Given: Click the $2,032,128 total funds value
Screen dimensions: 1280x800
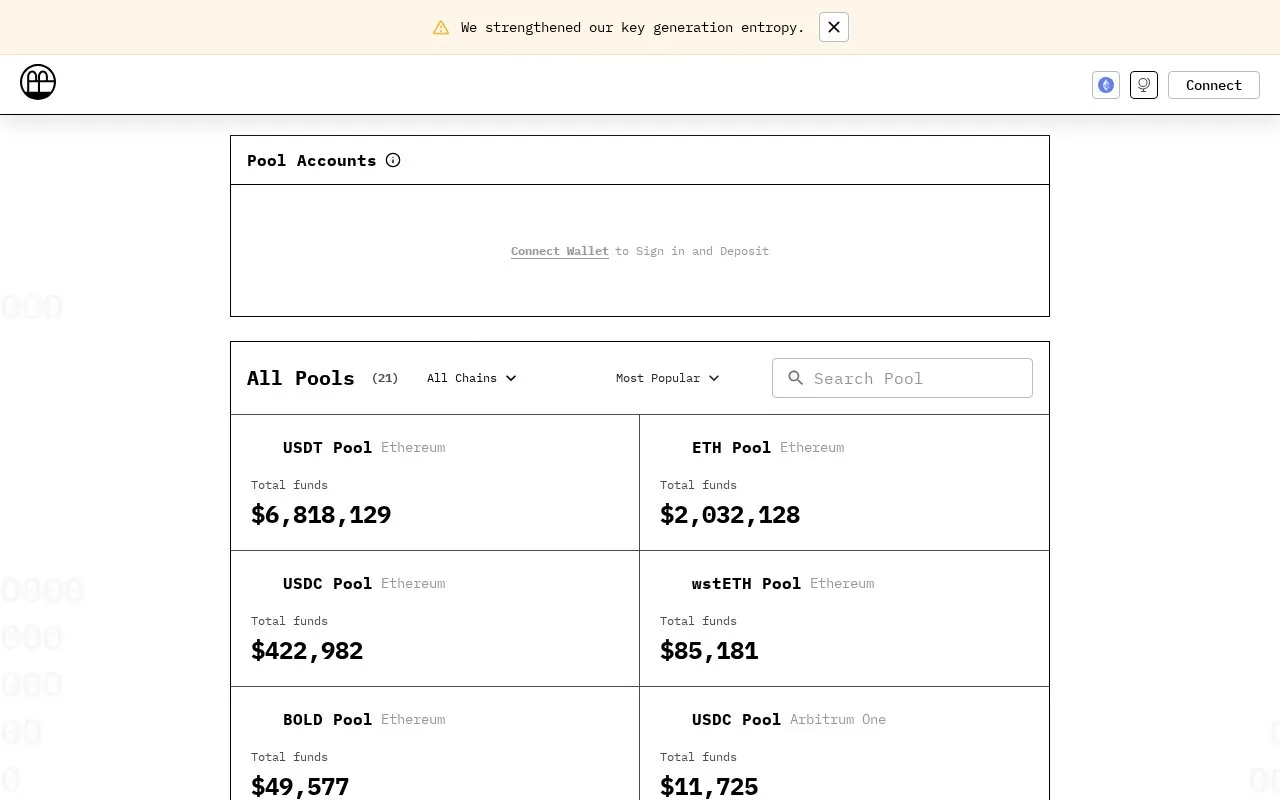Looking at the screenshot, I should 730,515.
